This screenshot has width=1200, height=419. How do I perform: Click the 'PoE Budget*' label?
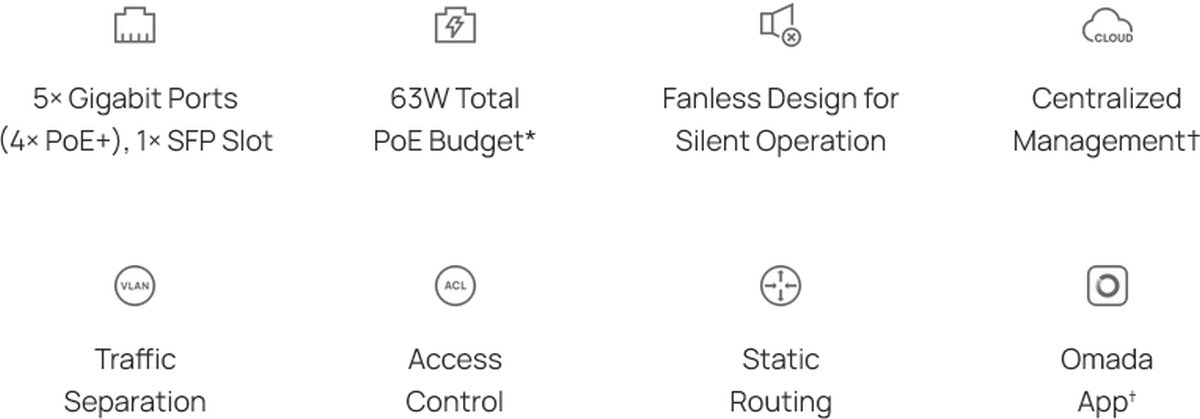(454, 141)
